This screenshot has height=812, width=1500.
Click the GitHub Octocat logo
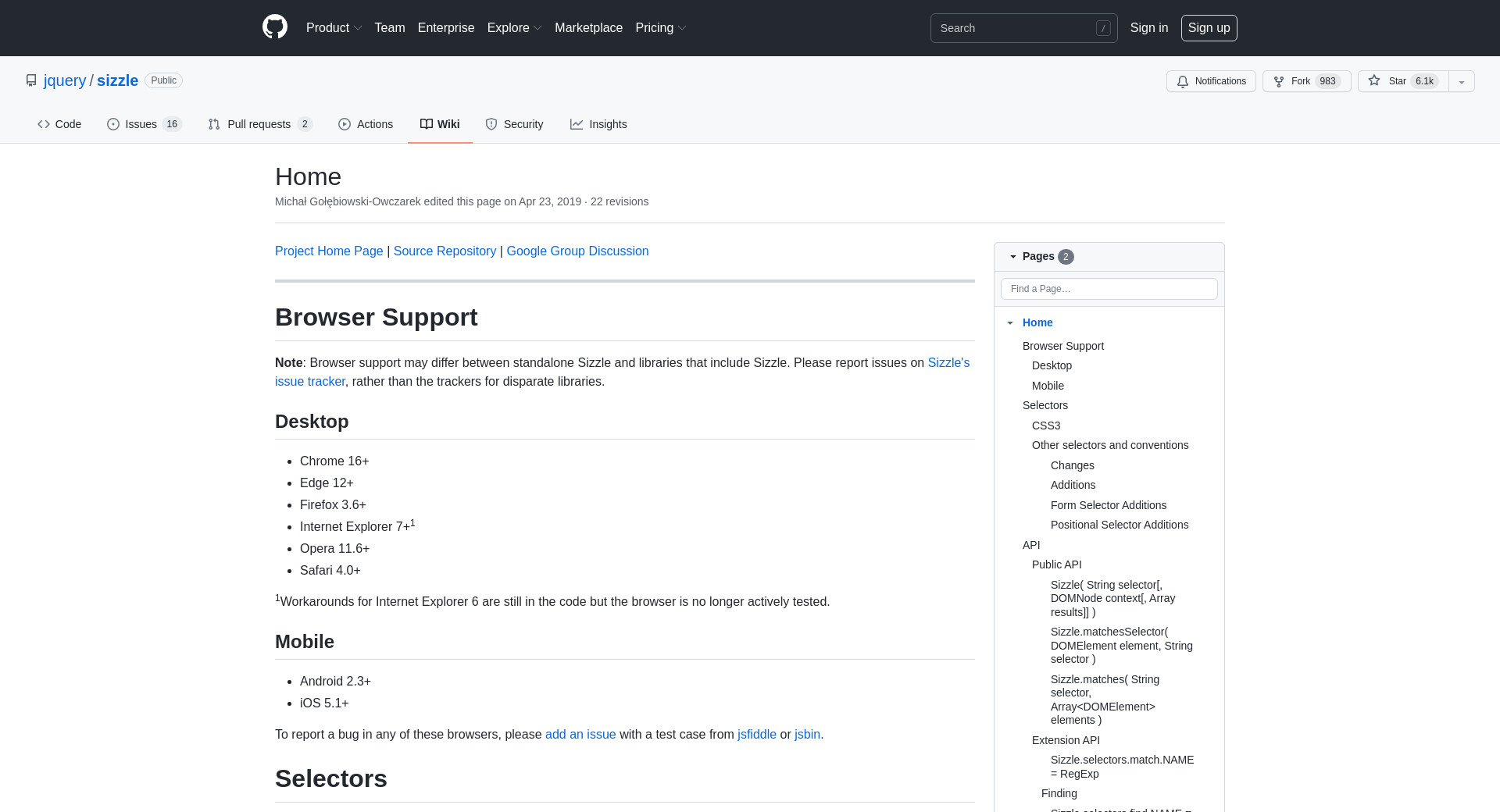pos(275,27)
